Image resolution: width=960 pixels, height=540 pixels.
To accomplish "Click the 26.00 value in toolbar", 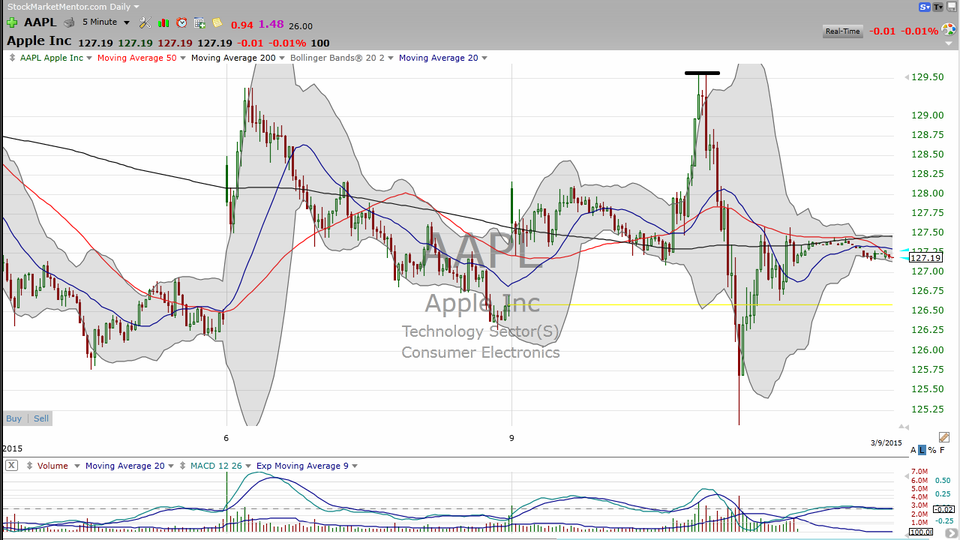I will coord(301,26).
